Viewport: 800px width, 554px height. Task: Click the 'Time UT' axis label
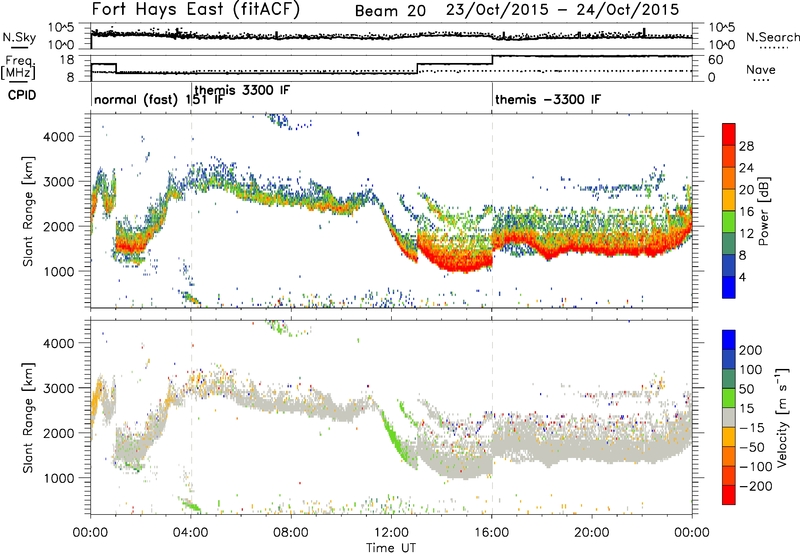click(391, 548)
